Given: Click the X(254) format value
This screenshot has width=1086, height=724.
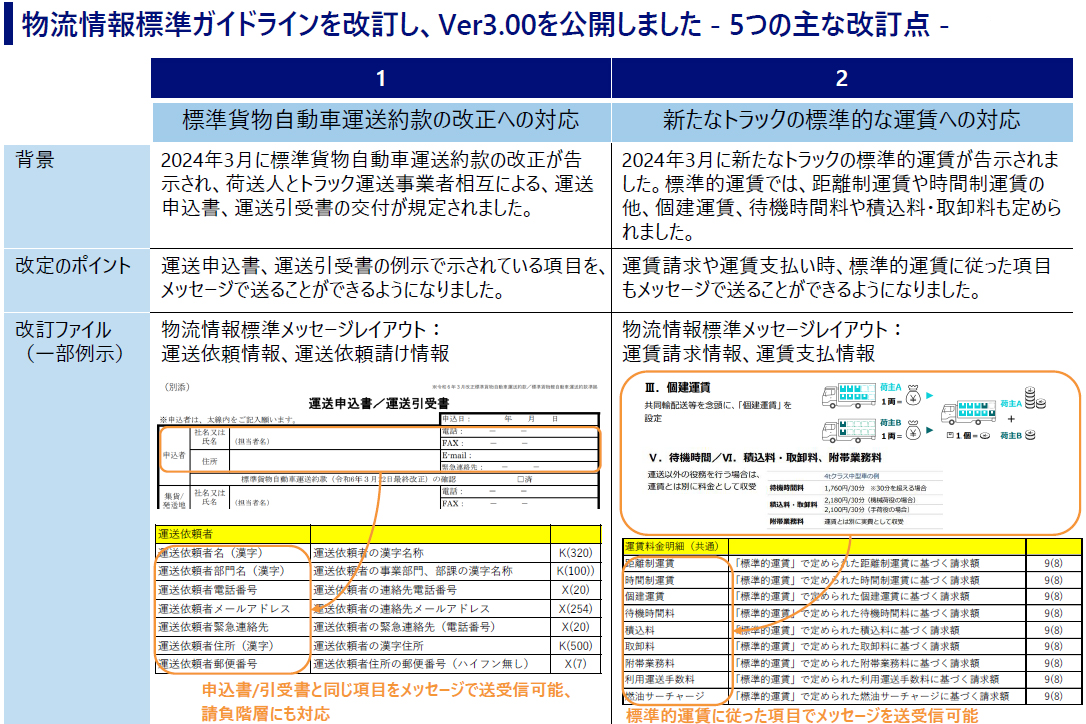Looking at the screenshot, I should [576, 608].
